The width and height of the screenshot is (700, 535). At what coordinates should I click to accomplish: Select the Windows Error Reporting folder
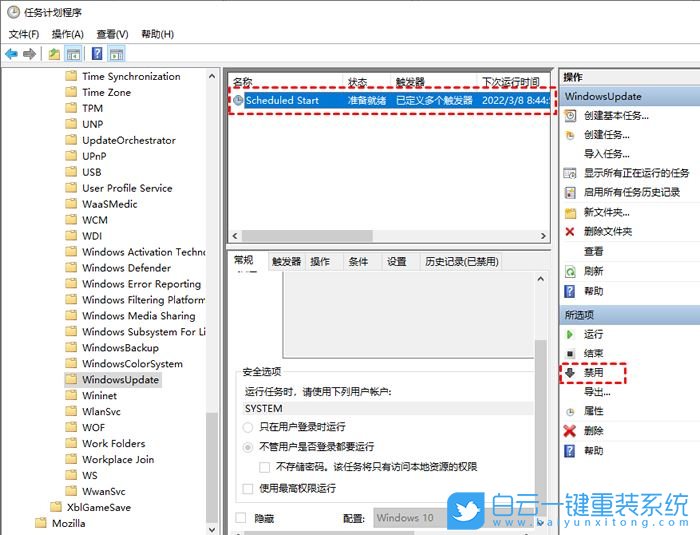click(x=142, y=284)
